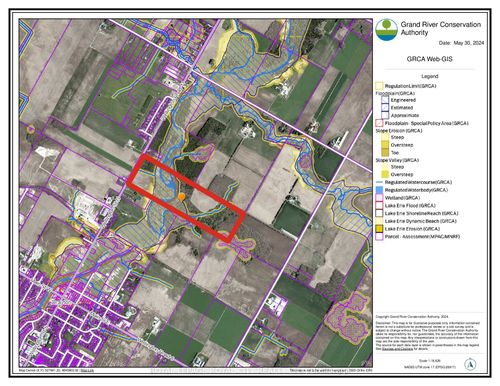Viewport: 500px width, 386px height.
Task: Click the Lake Erie Dynamic Beach label
Action: pos(421,221)
